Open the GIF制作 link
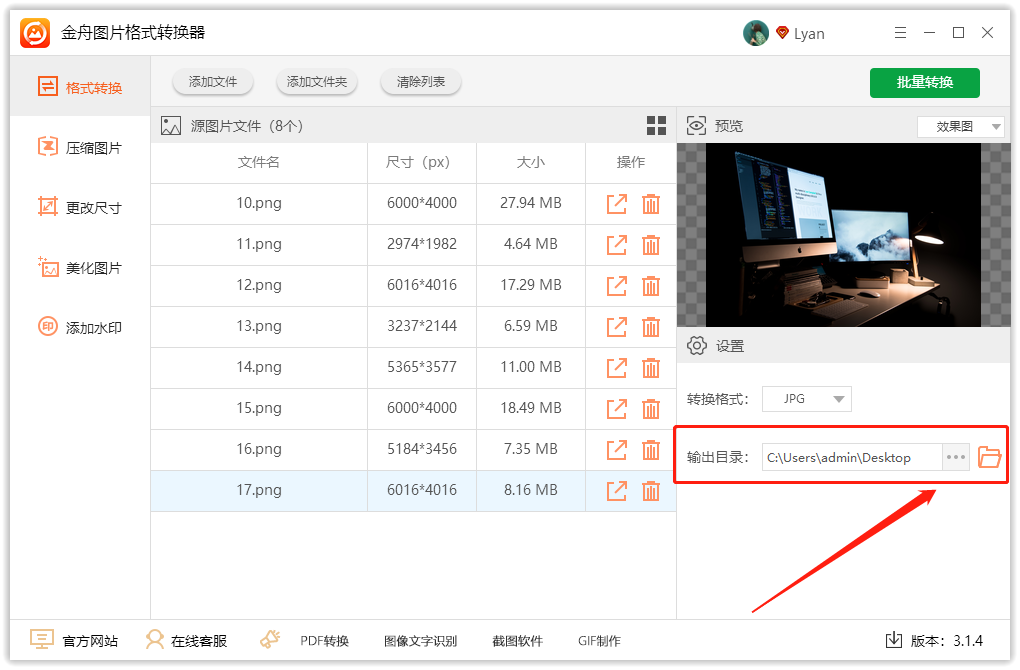 coord(599,641)
